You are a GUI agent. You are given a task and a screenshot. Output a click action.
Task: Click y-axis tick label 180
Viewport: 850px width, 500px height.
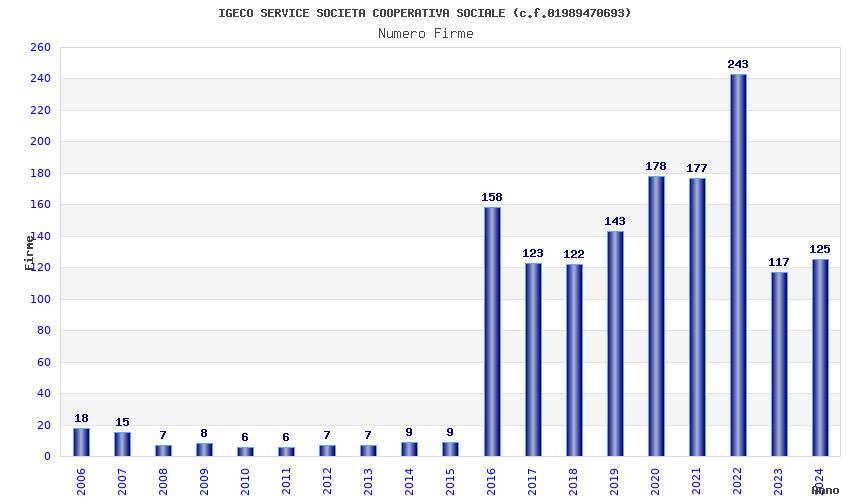tap(41, 174)
